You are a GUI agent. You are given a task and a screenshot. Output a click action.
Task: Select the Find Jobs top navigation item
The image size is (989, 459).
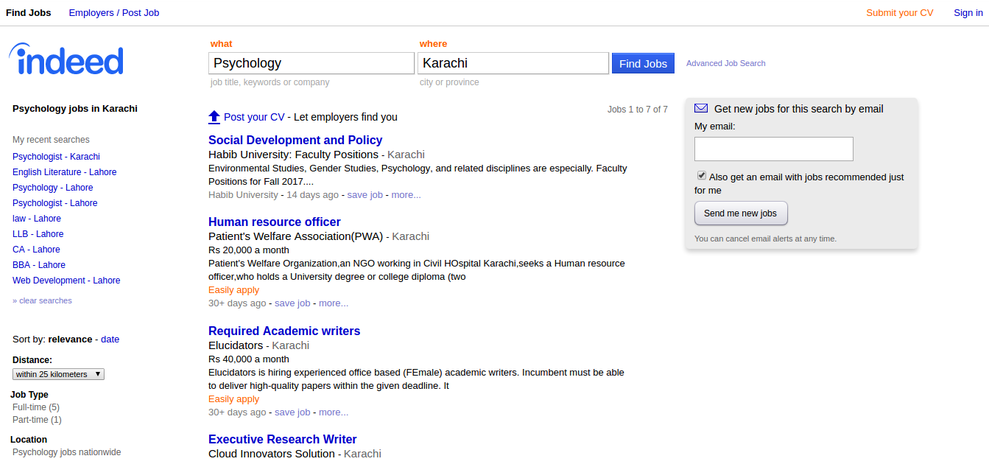tap(29, 13)
